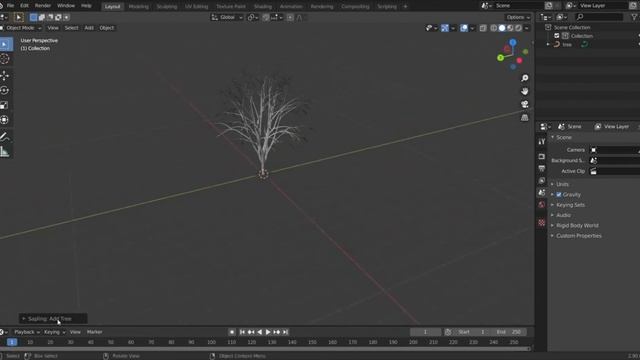Toggle X-ray mode button
The height and width of the screenshot is (360, 640).
point(483,28)
